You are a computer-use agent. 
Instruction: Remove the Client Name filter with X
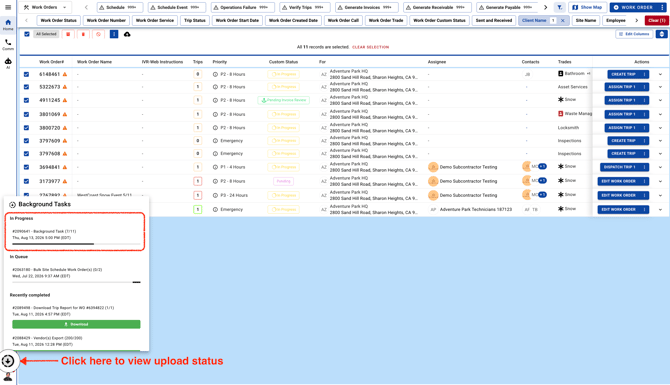(562, 21)
